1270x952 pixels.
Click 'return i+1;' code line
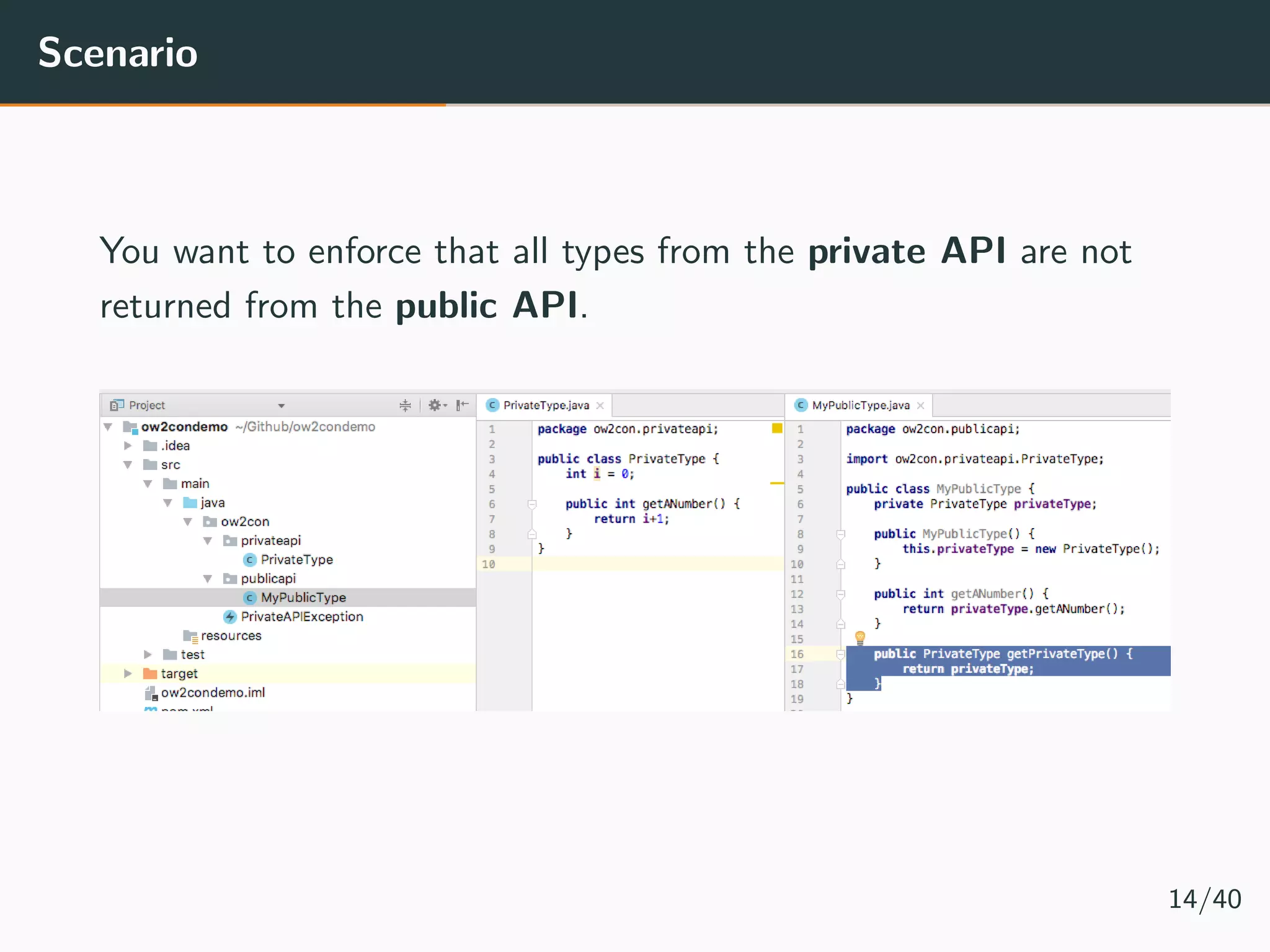(631, 519)
